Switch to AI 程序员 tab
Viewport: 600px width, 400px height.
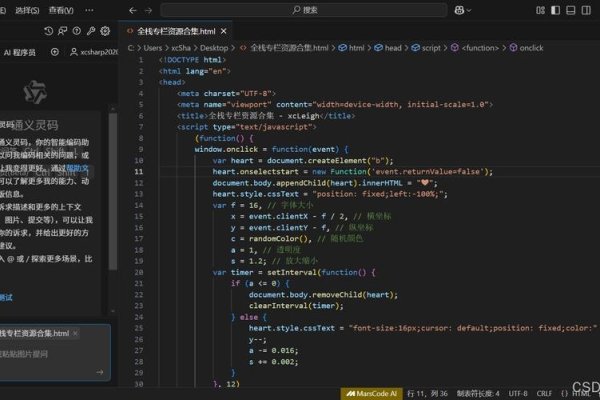[20, 52]
